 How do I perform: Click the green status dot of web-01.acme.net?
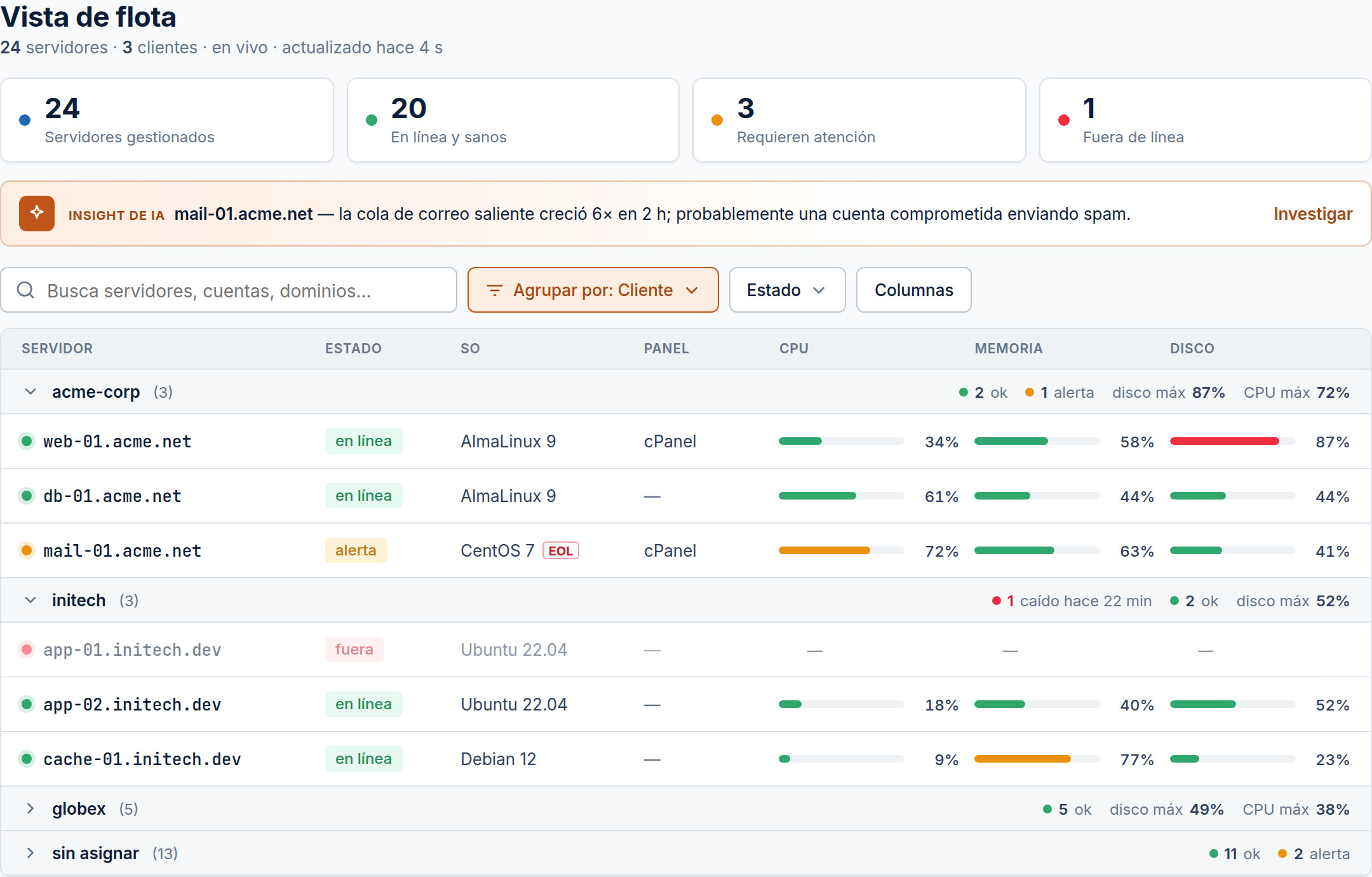27,441
